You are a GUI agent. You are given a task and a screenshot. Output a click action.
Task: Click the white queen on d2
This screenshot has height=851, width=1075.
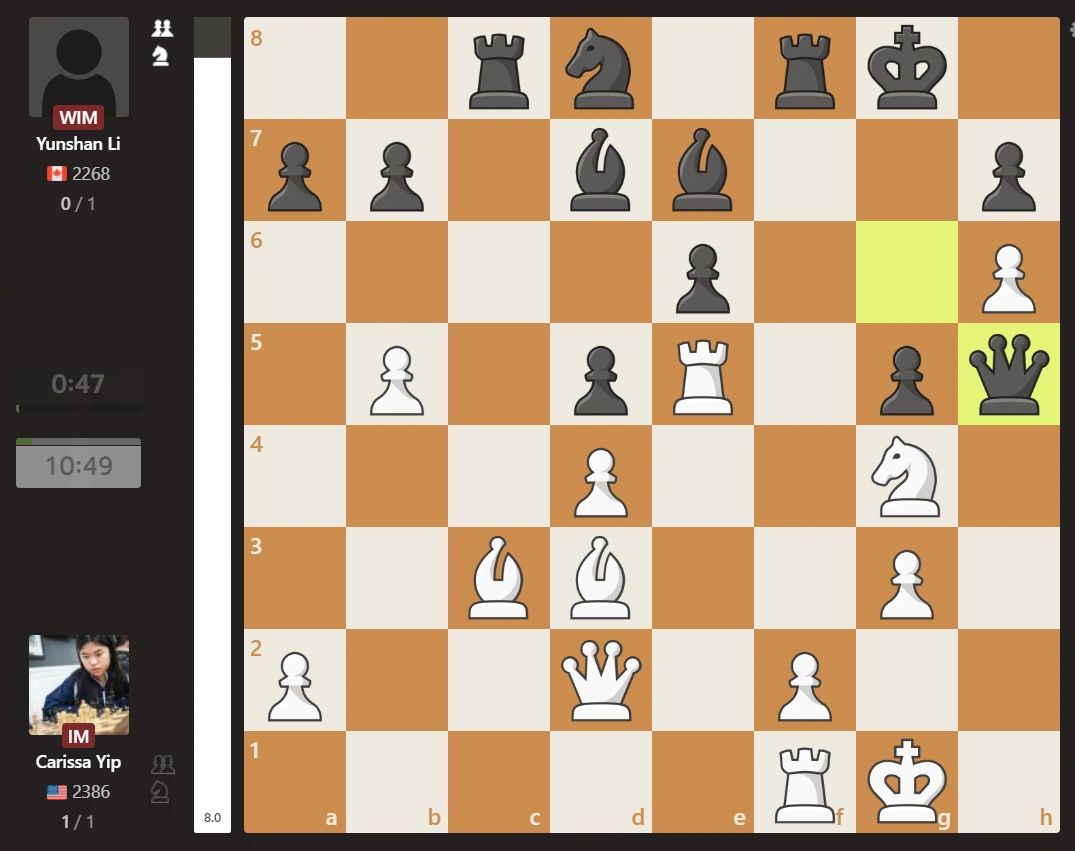pos(601,683)
